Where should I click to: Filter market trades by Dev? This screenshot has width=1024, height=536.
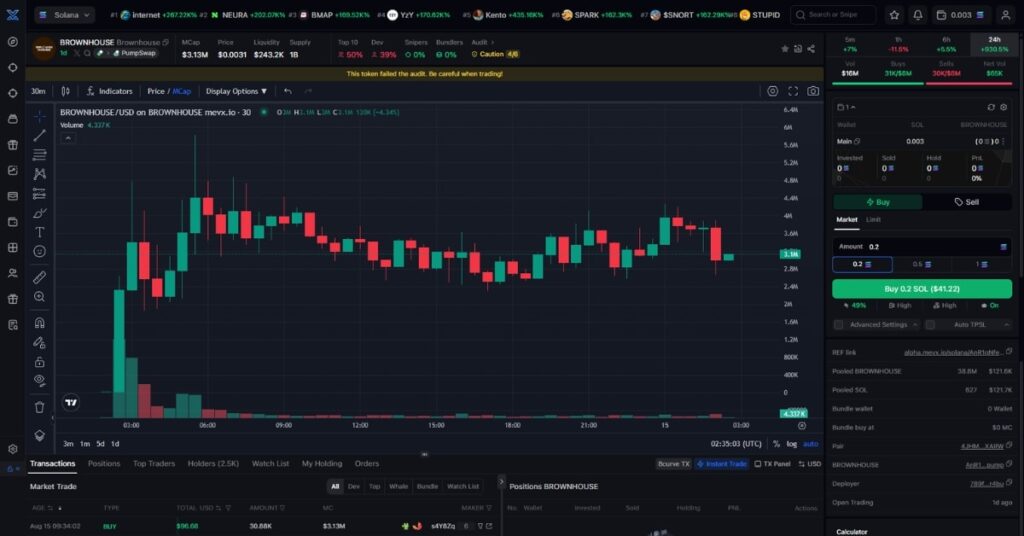pyautogui.click(x=354, y=486)
